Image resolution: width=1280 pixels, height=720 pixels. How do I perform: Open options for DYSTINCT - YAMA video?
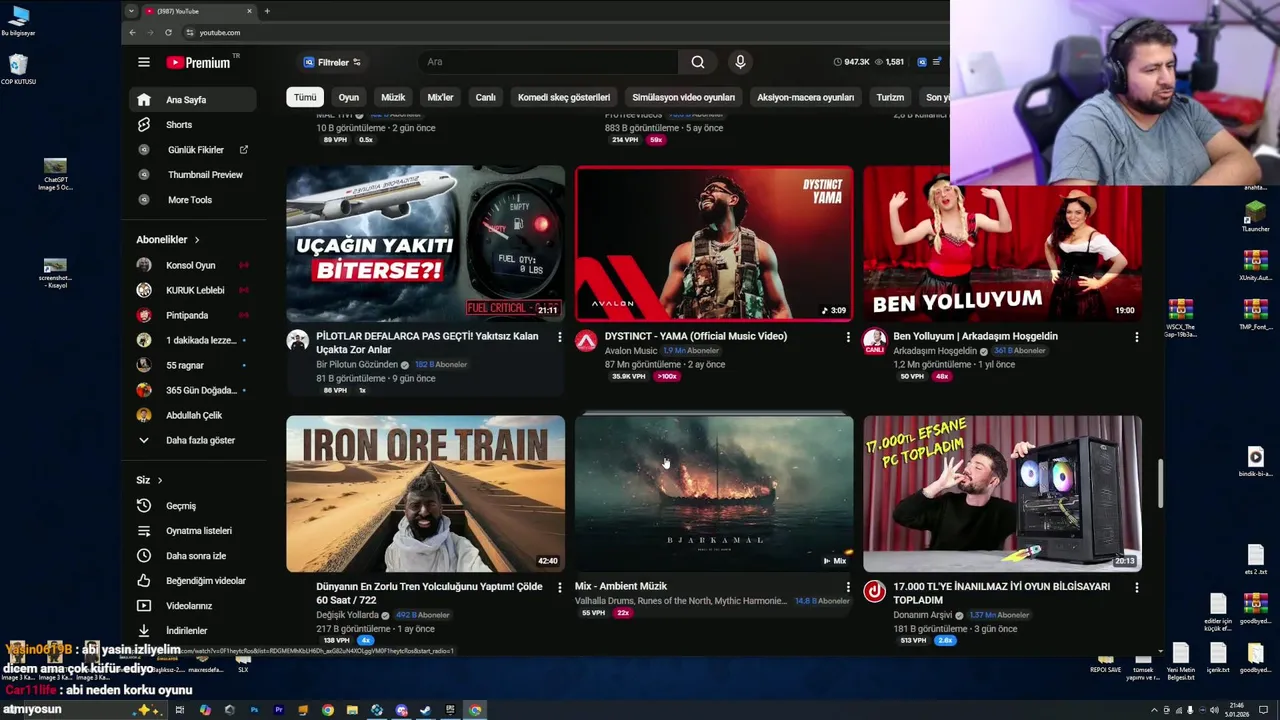click(848, 337)
